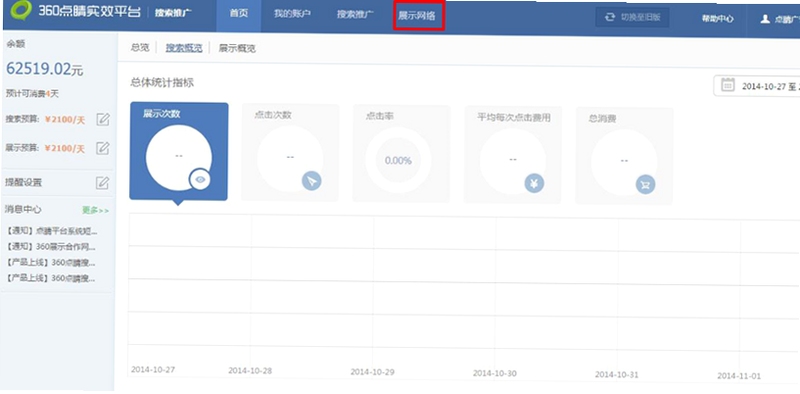Image resolution: width=800 pixels, height=394 pixels.
Task: Click the 0.00% click rate value
Action: 398,161
